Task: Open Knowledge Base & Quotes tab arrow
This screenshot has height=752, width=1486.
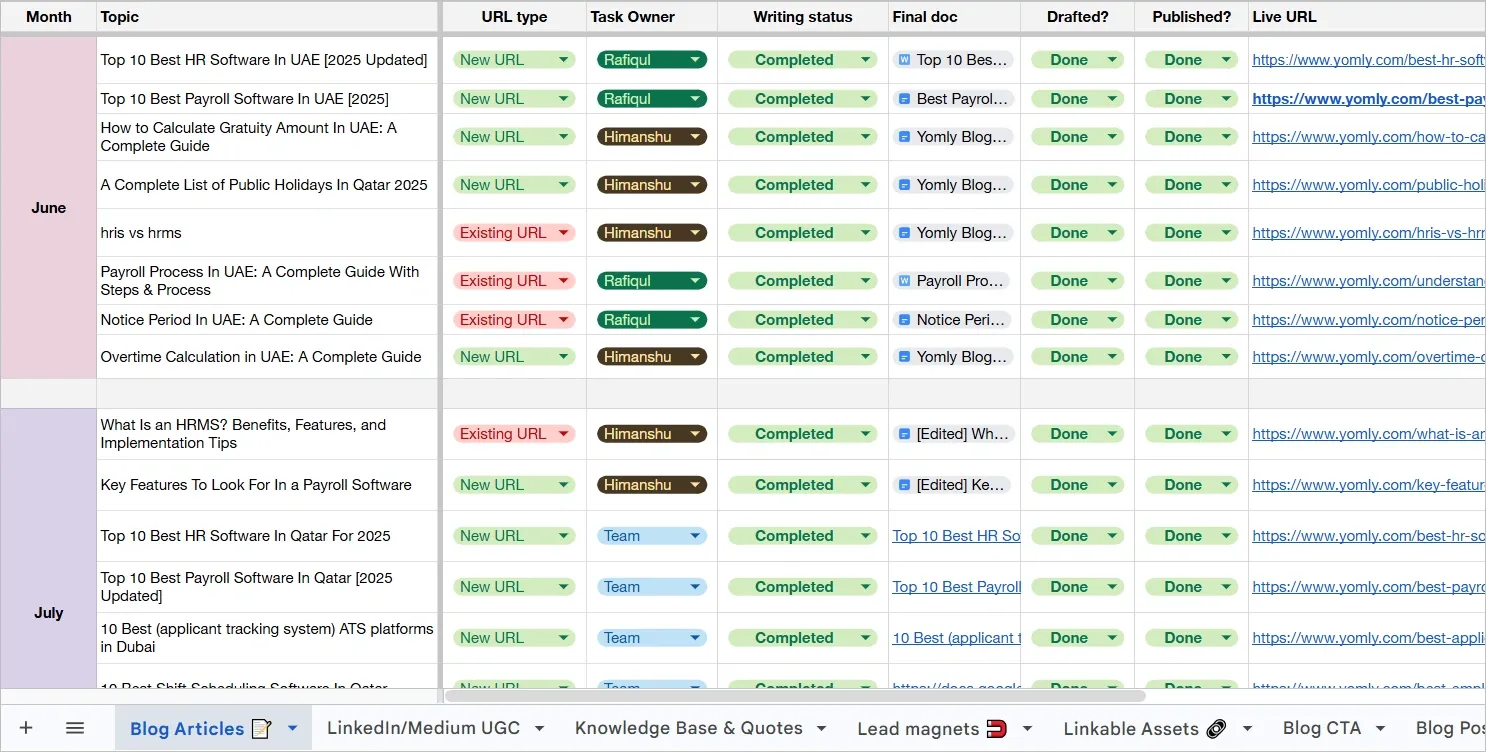Action: (x=822, y=728)
